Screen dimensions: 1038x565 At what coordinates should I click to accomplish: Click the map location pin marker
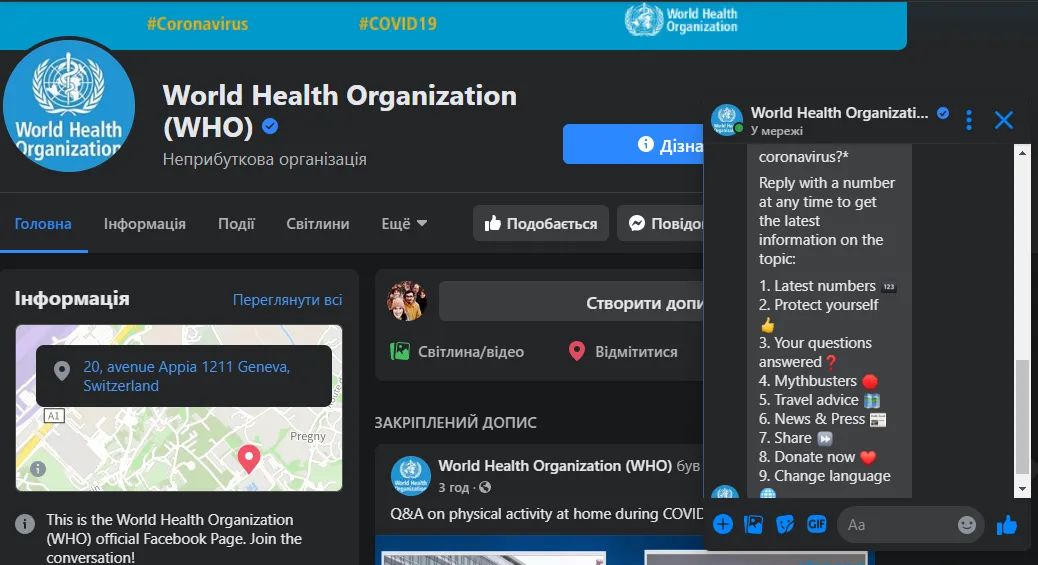pyautogui.click(x=248, y=459)
